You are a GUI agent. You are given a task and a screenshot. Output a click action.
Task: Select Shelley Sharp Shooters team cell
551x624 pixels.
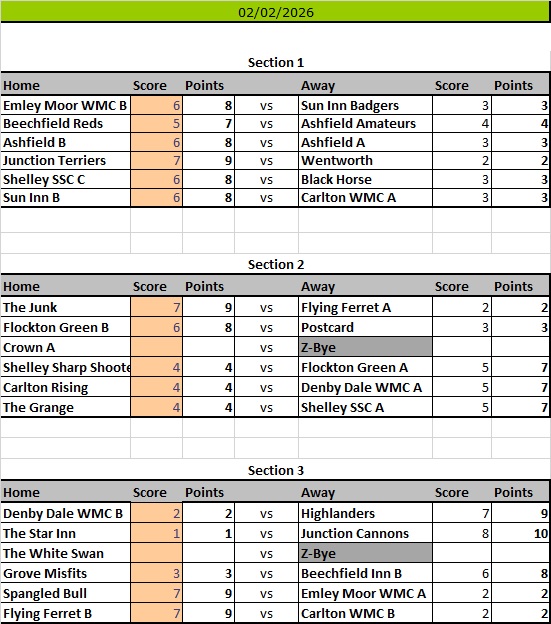66,367
